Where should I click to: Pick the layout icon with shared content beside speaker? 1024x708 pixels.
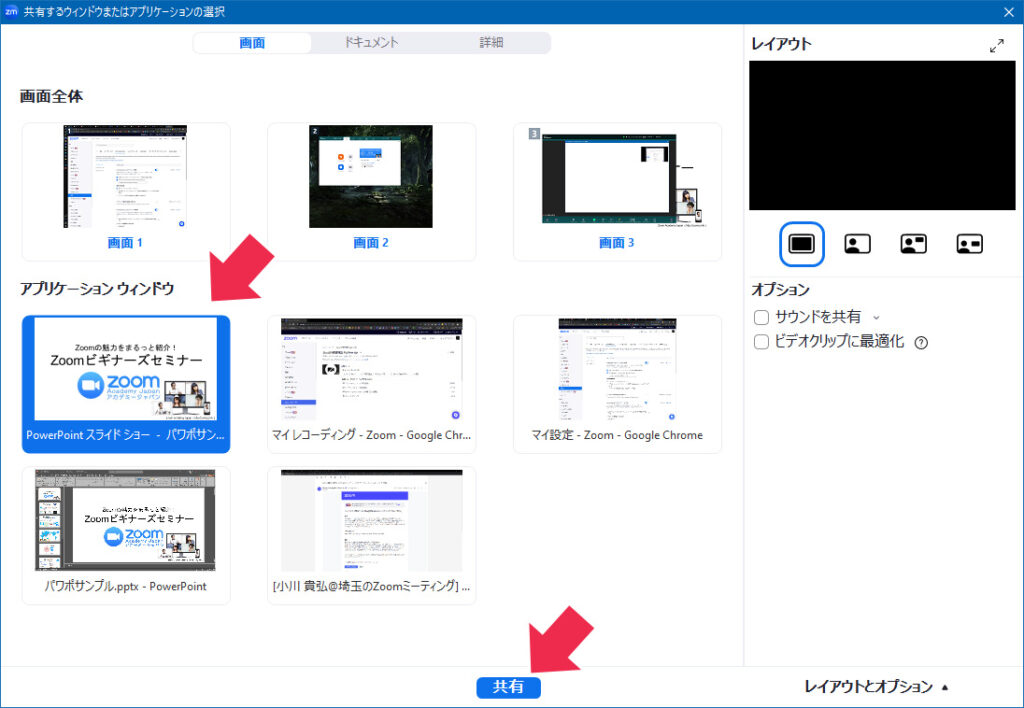(913, 243)
